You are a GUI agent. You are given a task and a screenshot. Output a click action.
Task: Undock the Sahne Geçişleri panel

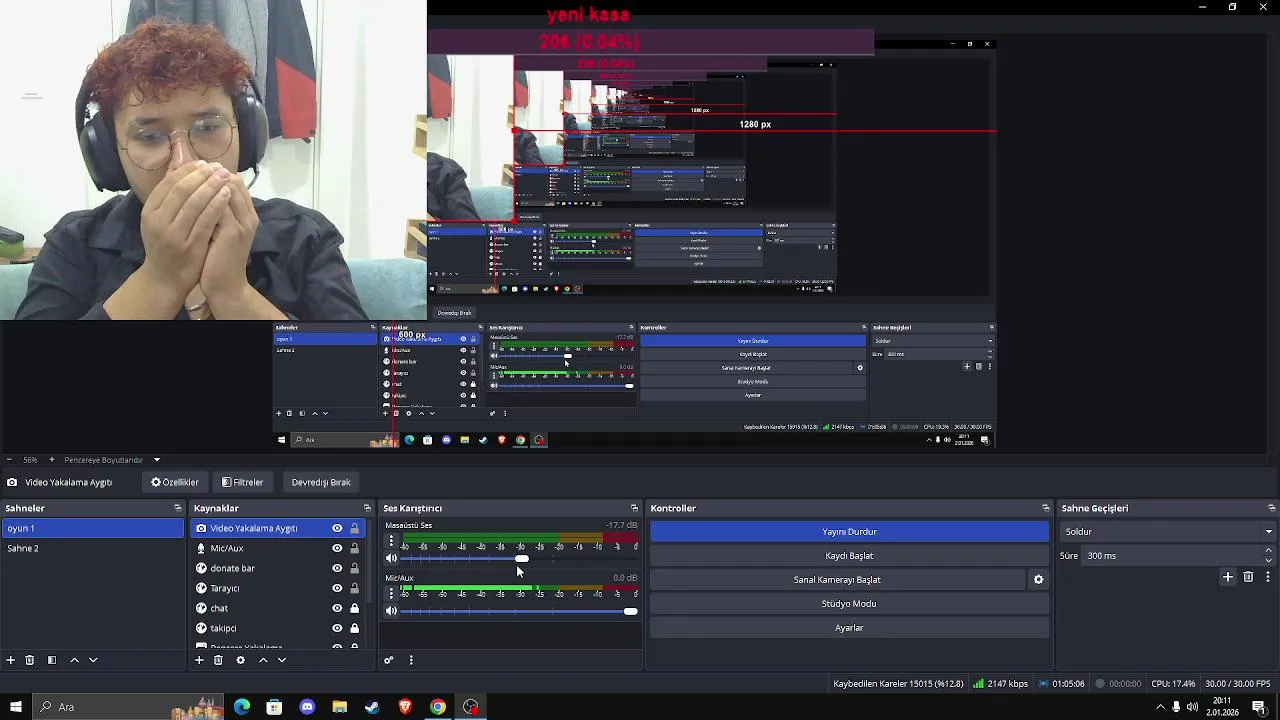click(1271, 508)
